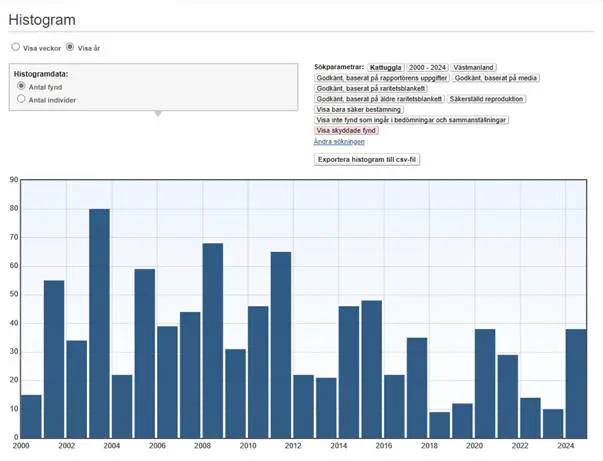Image resolution: width=603 pixels, height=461 pixels.
Task: Click 'Visa bara säker bestämning' tag
Action: 359,109
